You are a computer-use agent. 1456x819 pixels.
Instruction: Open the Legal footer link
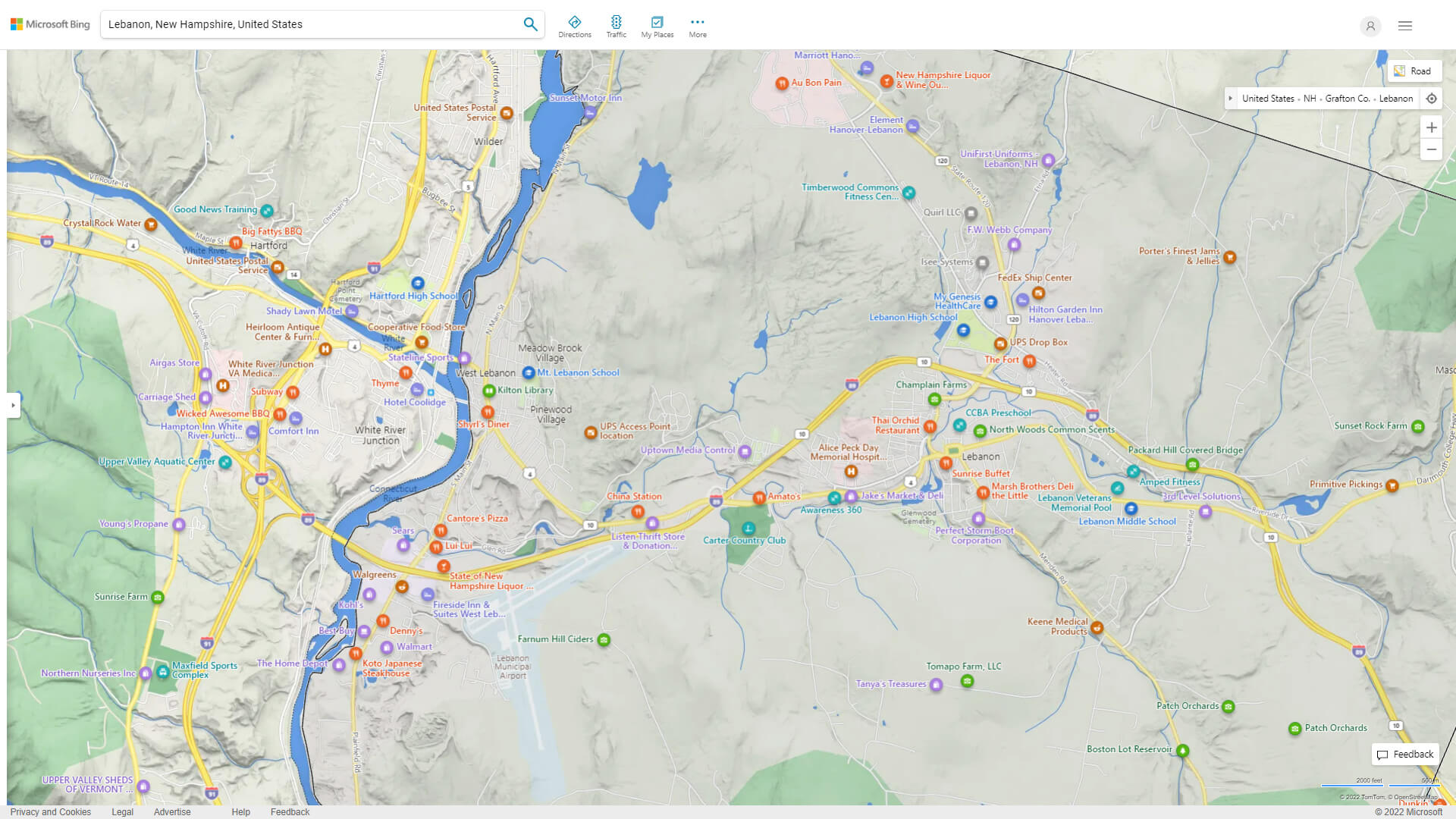pos(122,811)
